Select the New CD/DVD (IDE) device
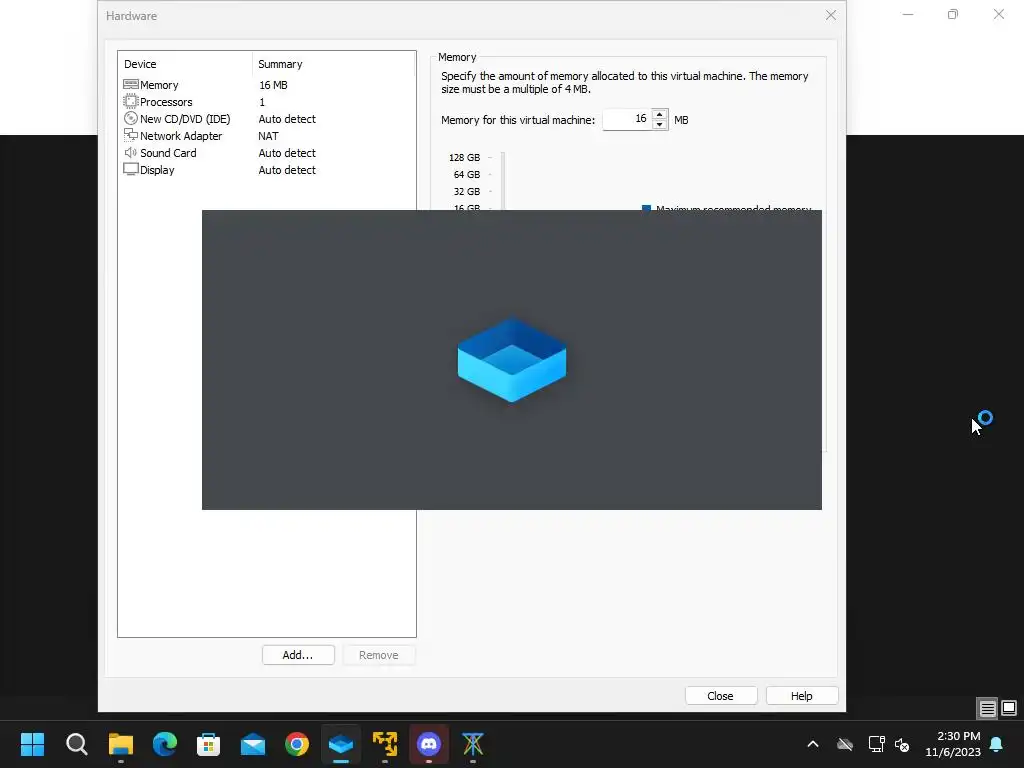 (266, 119)
